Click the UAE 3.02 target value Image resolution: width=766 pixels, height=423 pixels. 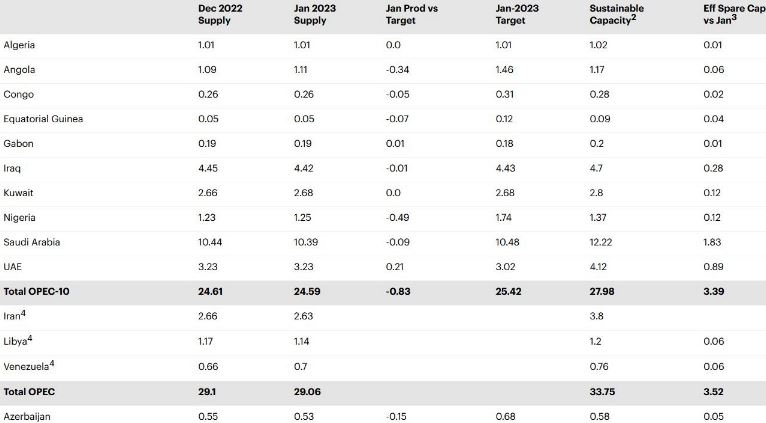pos(504,267)
